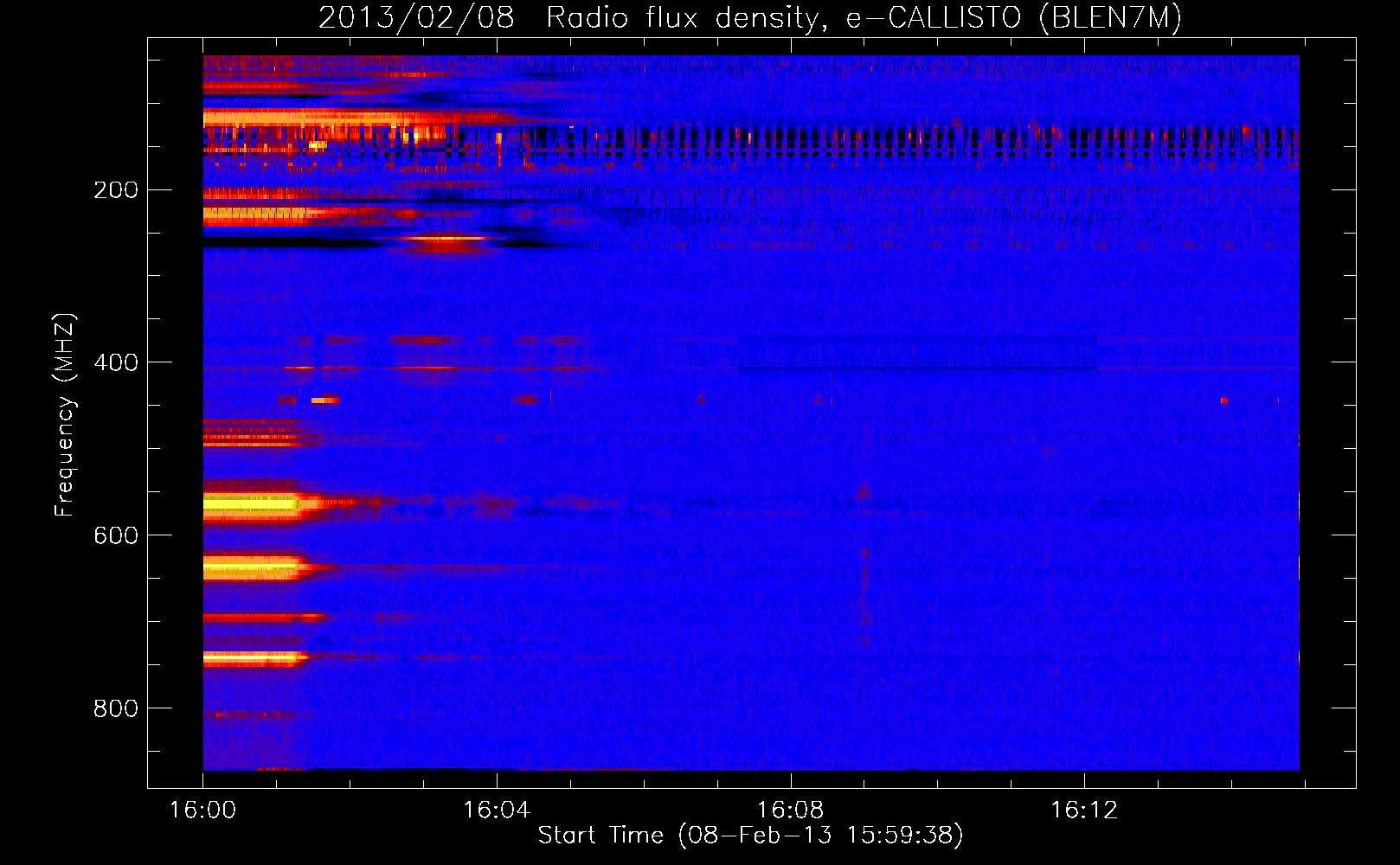The width and height of the screenshot is (1400, 865).
Task: Click the 16:08 time tick label
Action: 790,811
